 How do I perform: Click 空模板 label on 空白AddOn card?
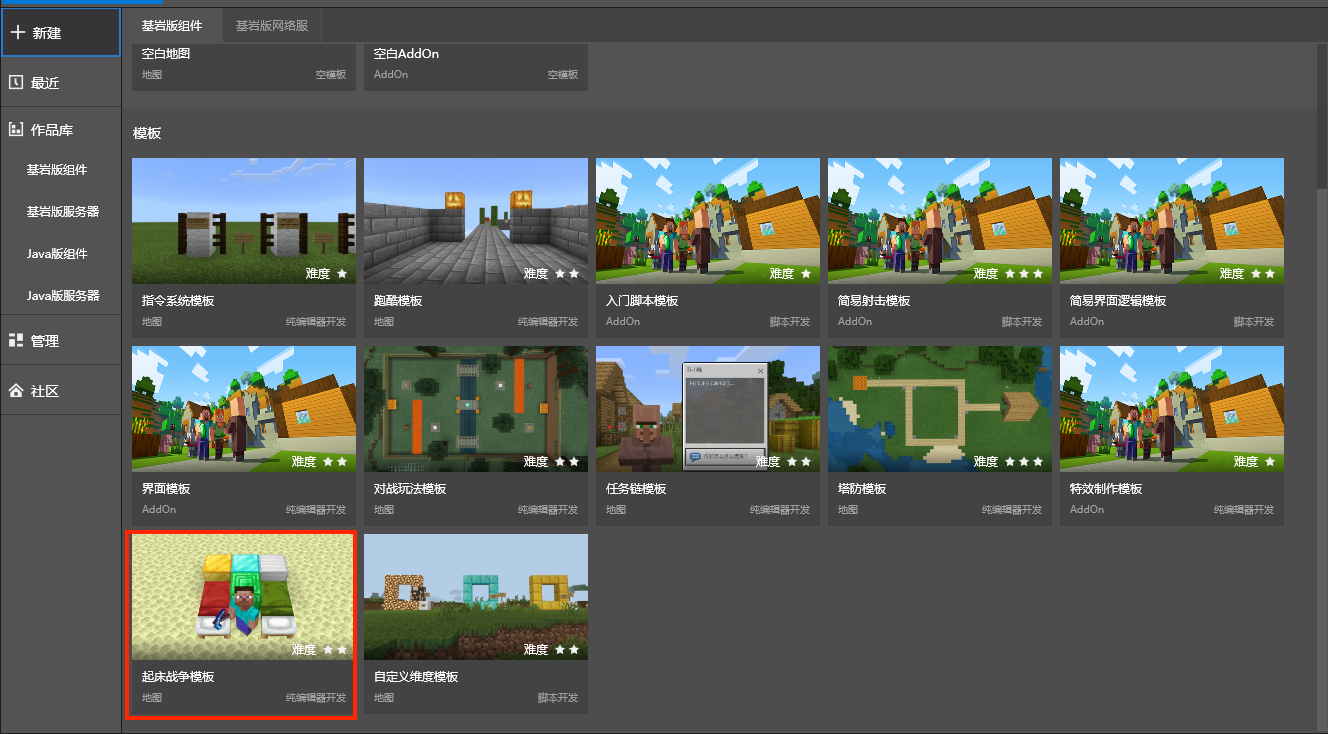pyautogui.click(x=563, y=75)
